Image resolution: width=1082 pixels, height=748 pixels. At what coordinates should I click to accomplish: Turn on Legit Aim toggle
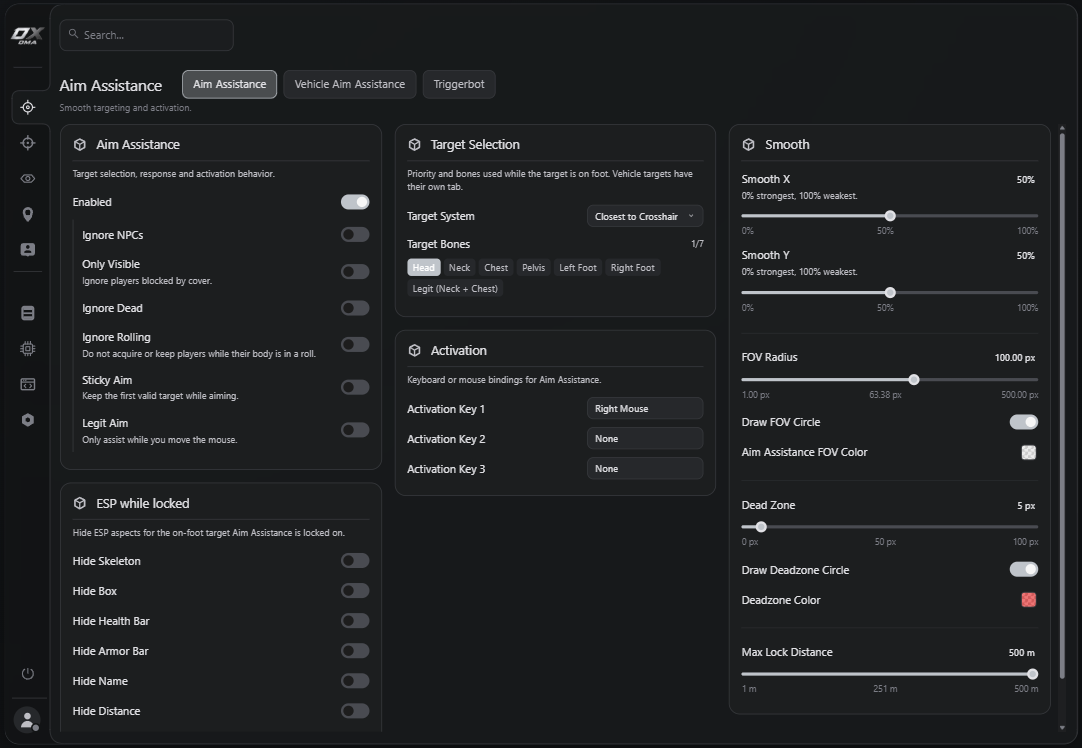pos(355,430)
